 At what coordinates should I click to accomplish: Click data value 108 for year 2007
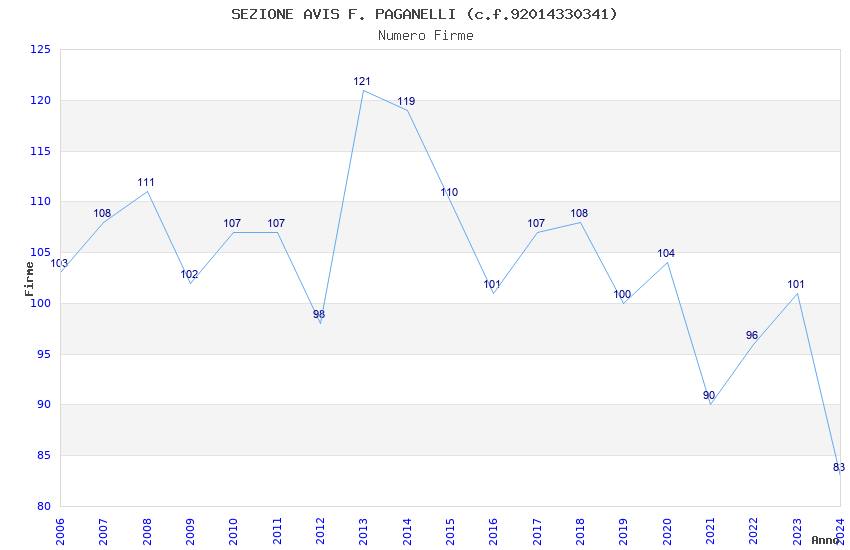click(102, 213)
